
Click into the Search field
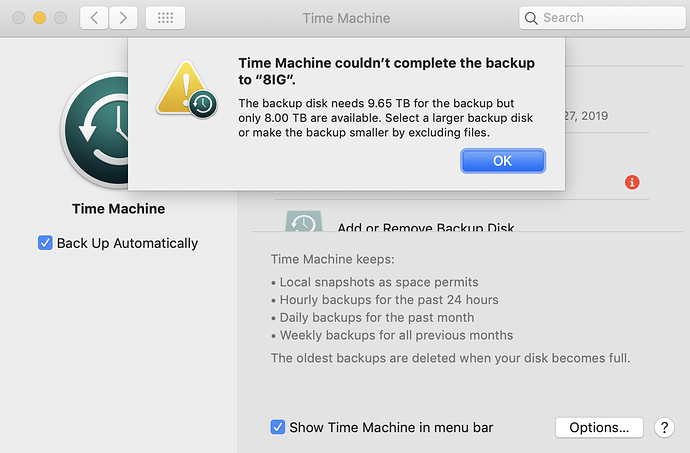pyautogui.click(x=602, y=18)
